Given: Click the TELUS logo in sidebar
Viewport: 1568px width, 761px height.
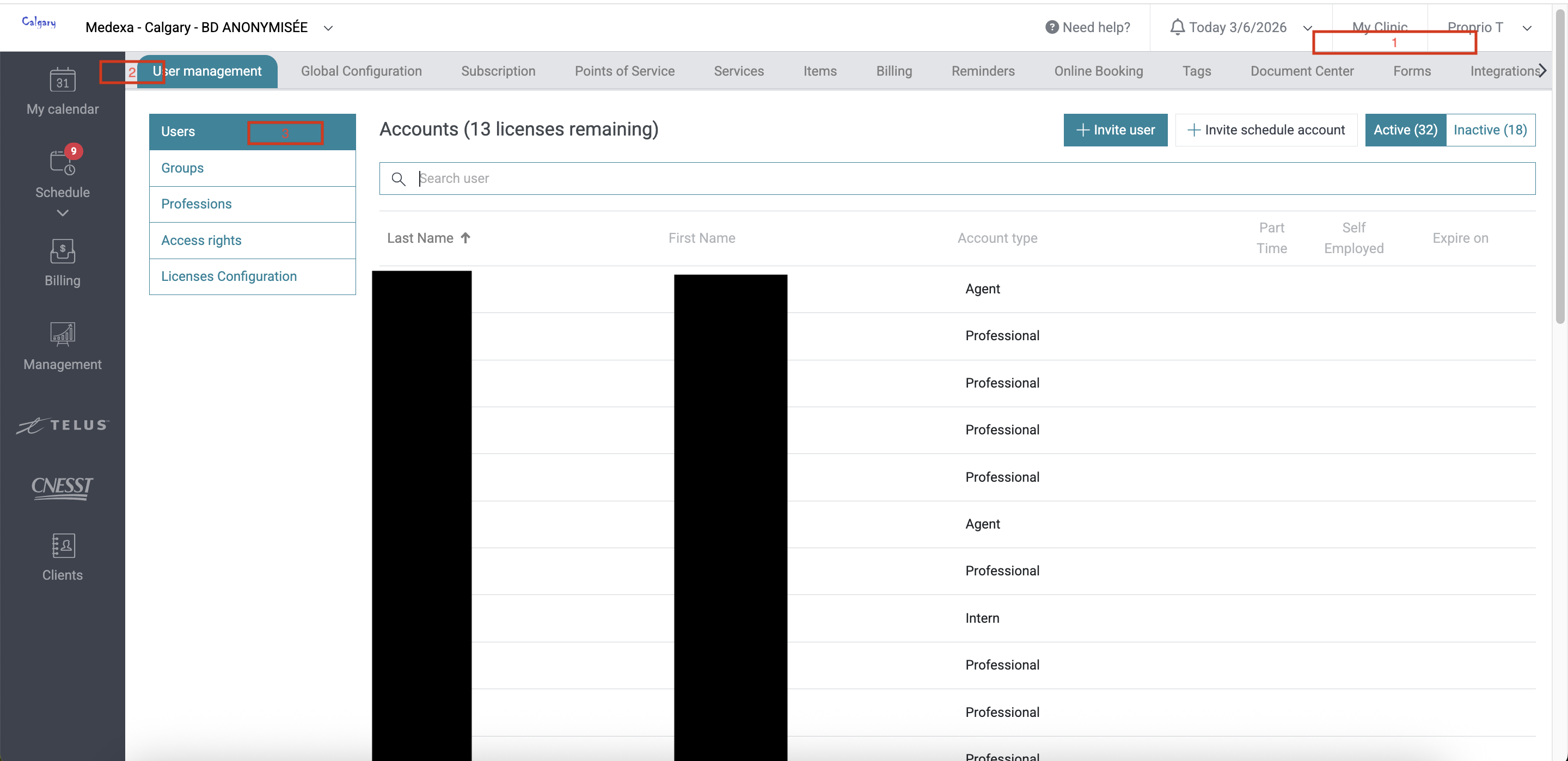Looking at the screenshot, I should [x=62, y=425].
